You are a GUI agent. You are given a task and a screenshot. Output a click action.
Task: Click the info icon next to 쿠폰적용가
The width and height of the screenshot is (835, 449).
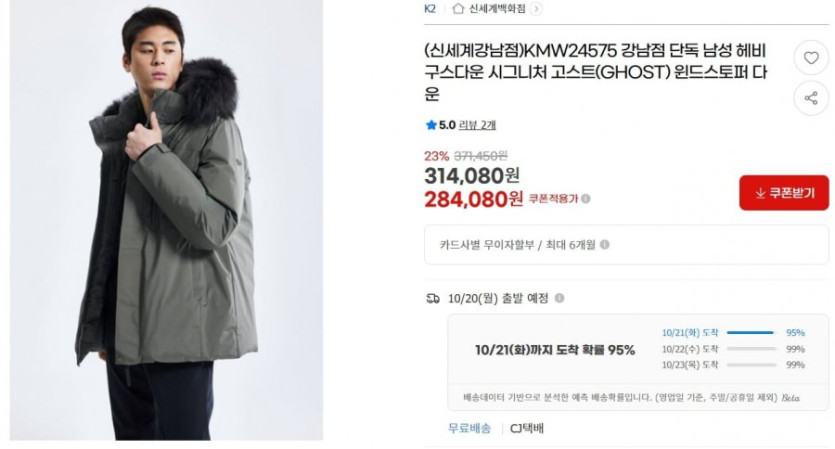tap(586, 199)
